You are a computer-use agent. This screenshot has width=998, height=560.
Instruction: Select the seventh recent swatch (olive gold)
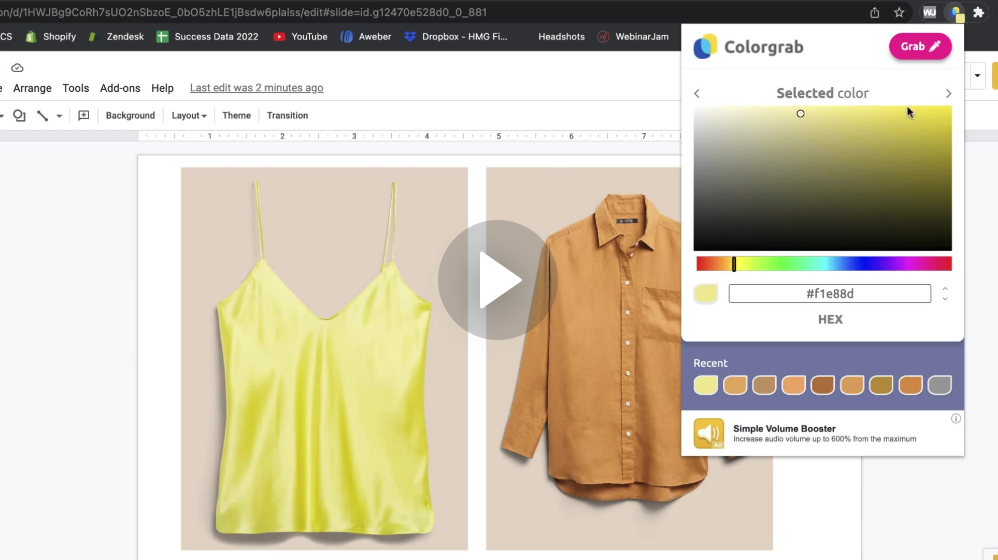[x=882, y=385]
